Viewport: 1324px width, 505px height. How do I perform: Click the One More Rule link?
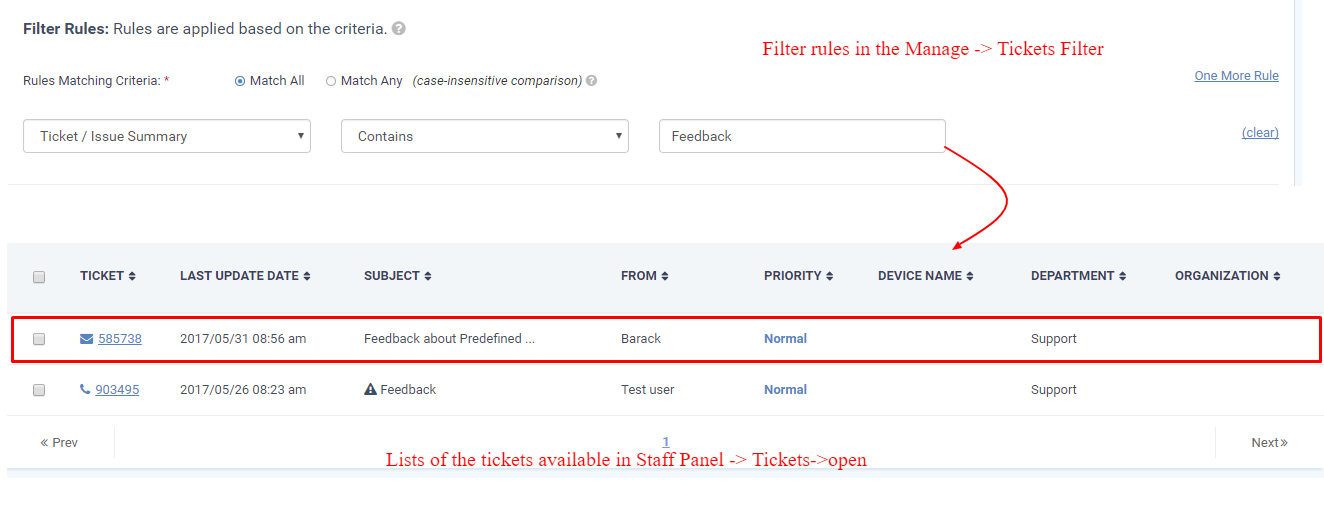click(1236, 76)
